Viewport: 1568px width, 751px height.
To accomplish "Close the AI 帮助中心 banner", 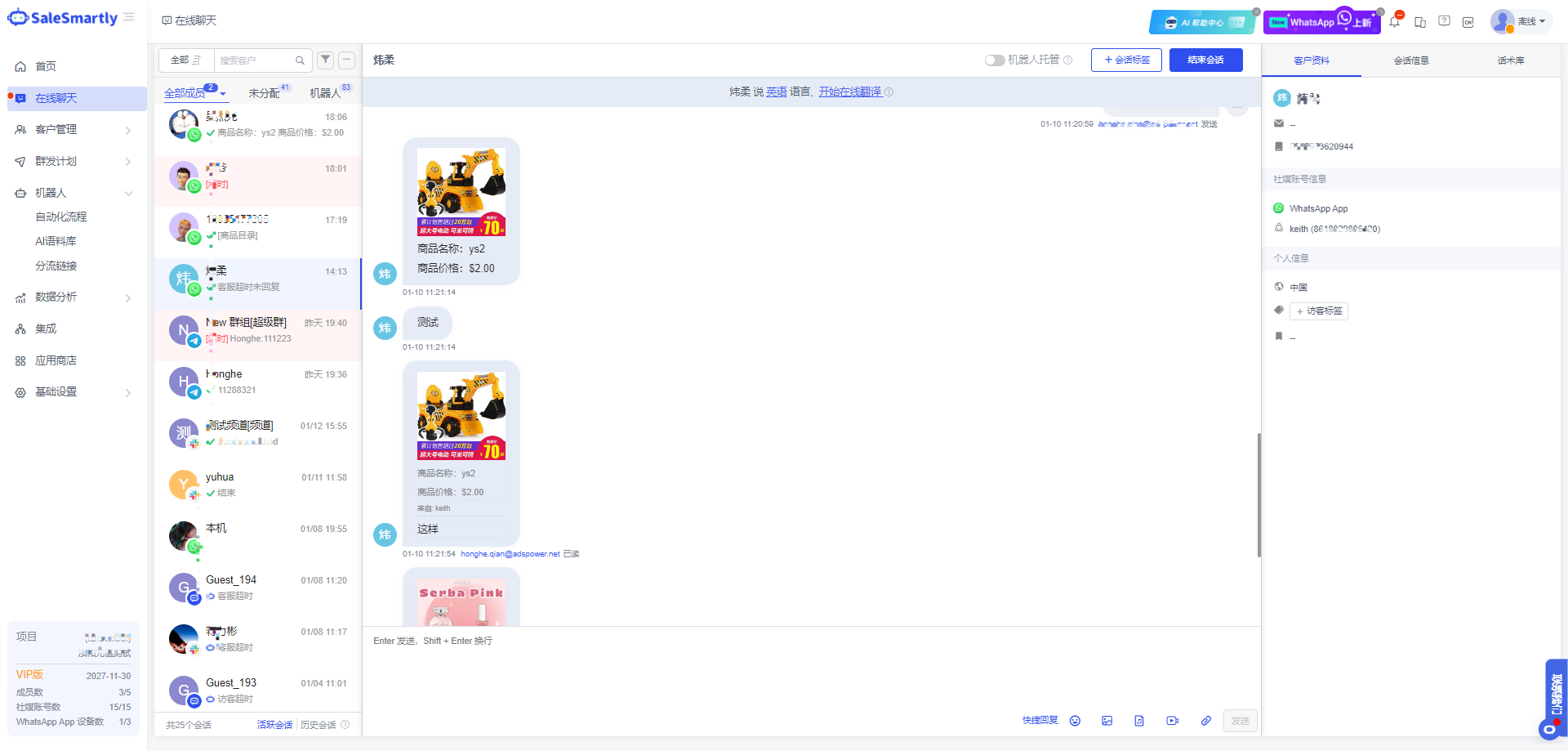I will 1256,11.
